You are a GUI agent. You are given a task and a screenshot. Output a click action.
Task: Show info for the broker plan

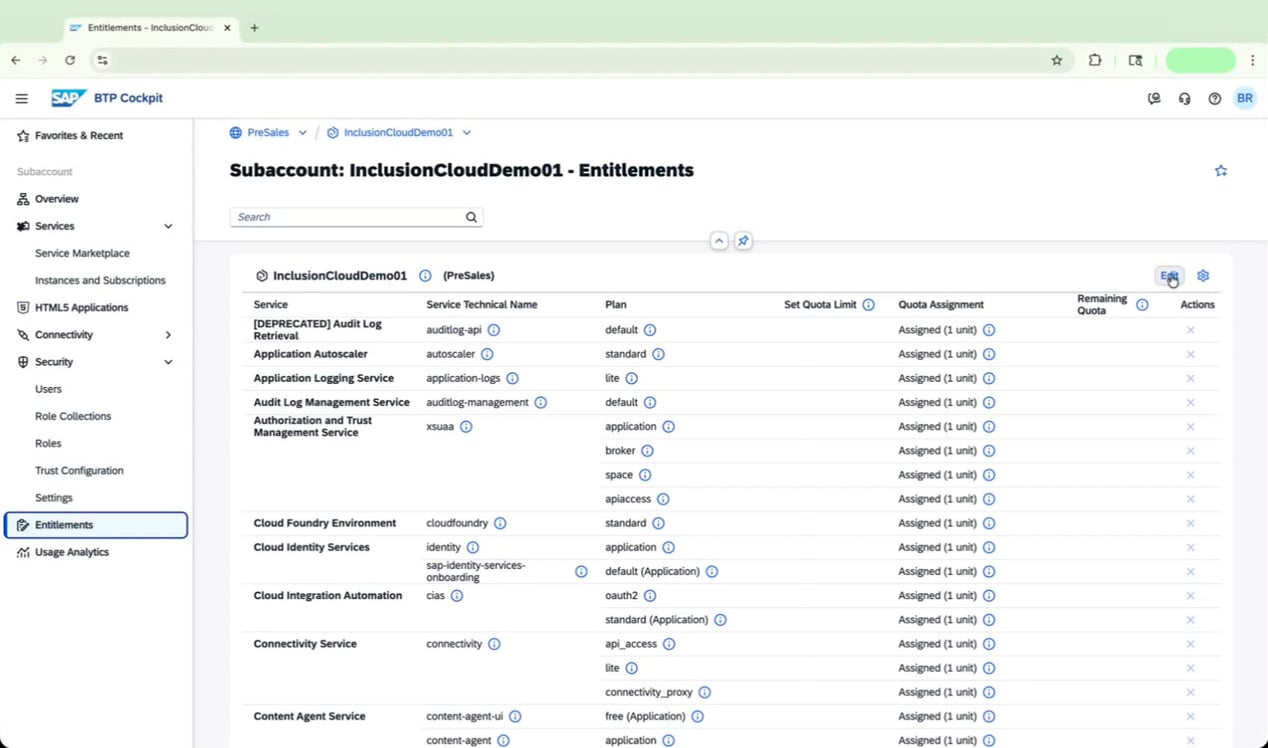coord(647,451)
